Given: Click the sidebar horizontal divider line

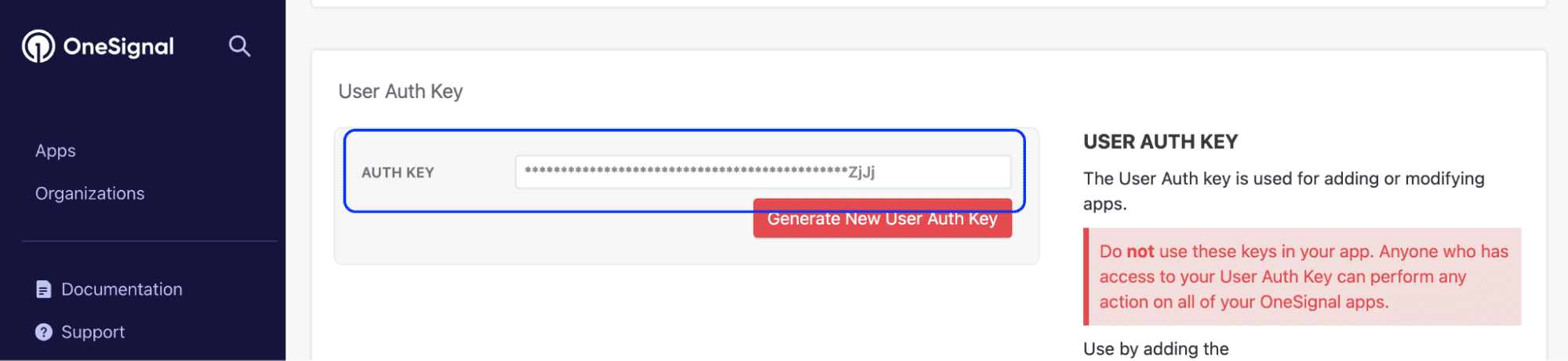Looking at the screenshot, I should pyautogui.click(x=149, y=241).
